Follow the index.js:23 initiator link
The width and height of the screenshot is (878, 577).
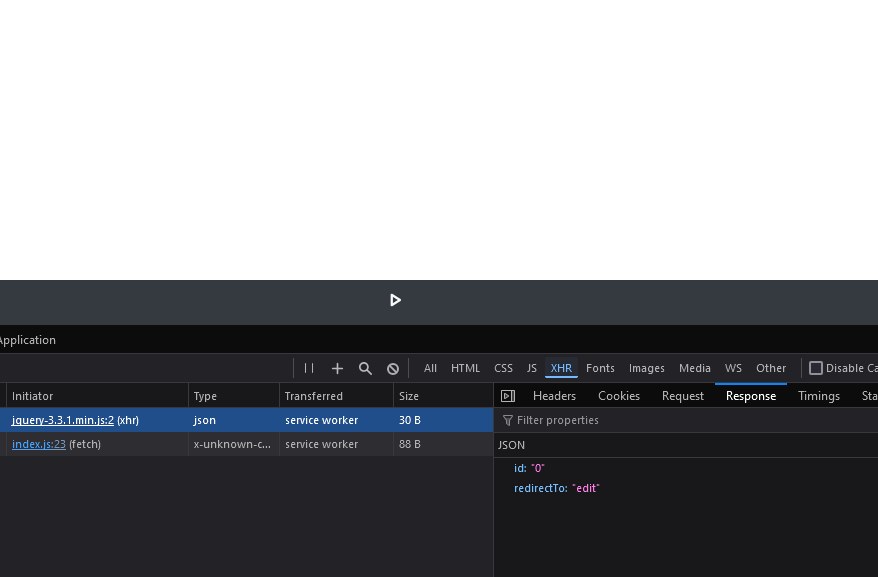39,444
